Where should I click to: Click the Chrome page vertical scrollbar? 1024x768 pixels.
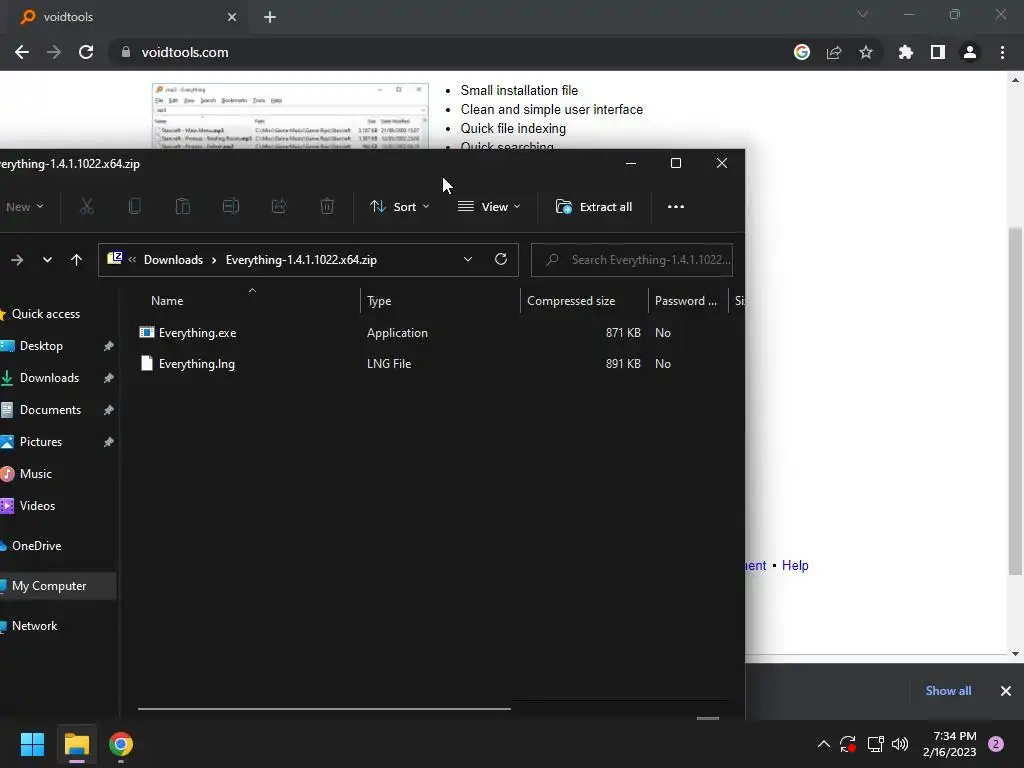coord(1015,402)
